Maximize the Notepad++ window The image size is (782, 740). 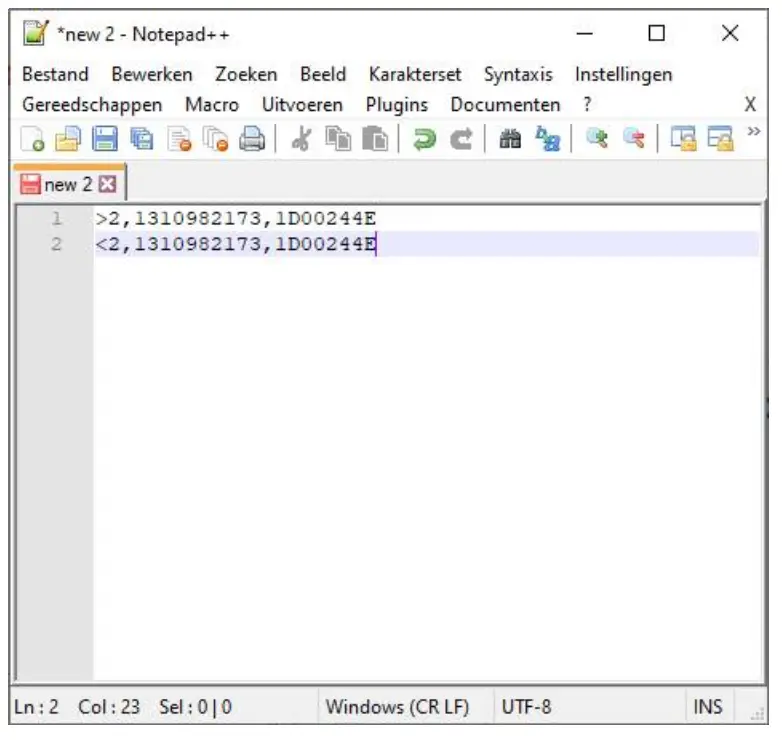(656, 33)
